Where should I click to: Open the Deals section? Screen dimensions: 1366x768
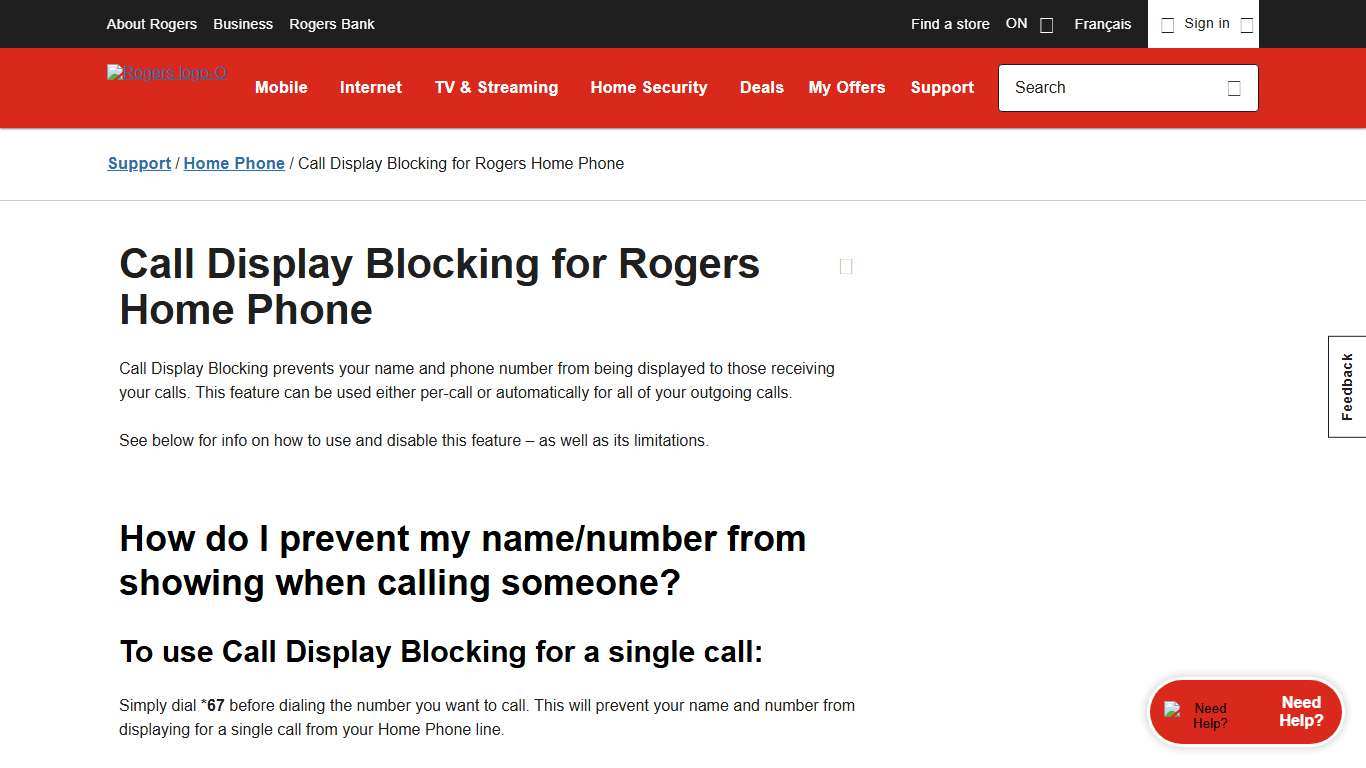[761, 88]
